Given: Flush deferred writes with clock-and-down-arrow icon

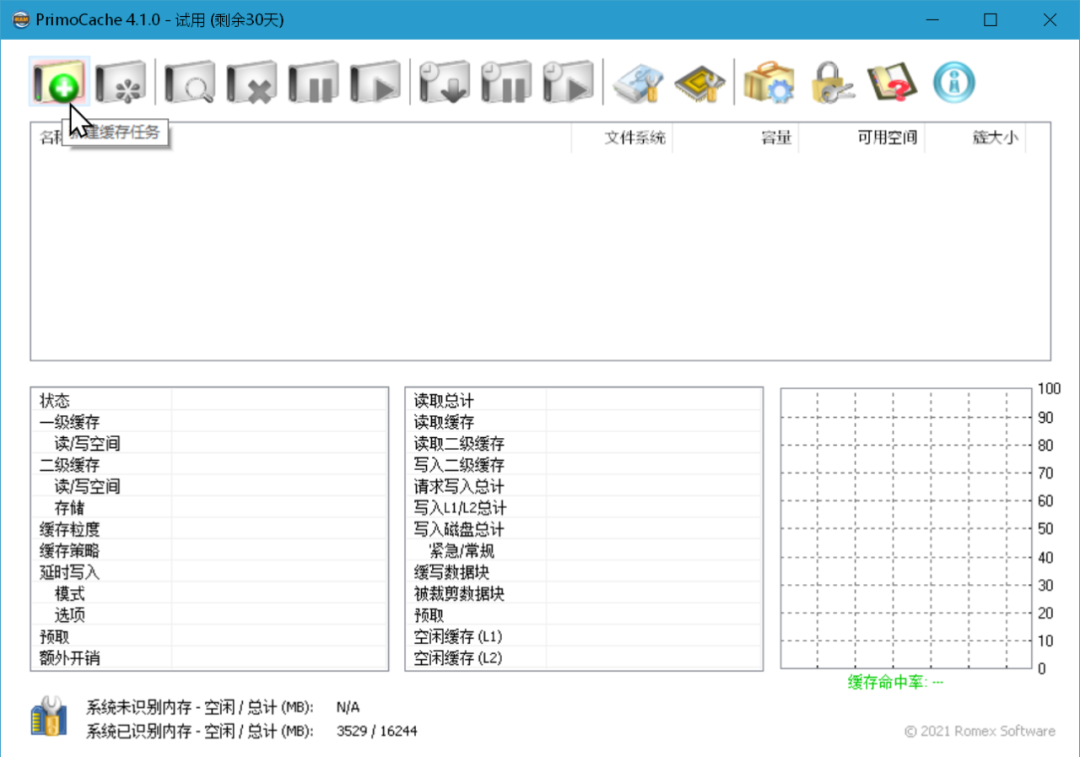Looking at the screenshot, I should coord(444,82).
